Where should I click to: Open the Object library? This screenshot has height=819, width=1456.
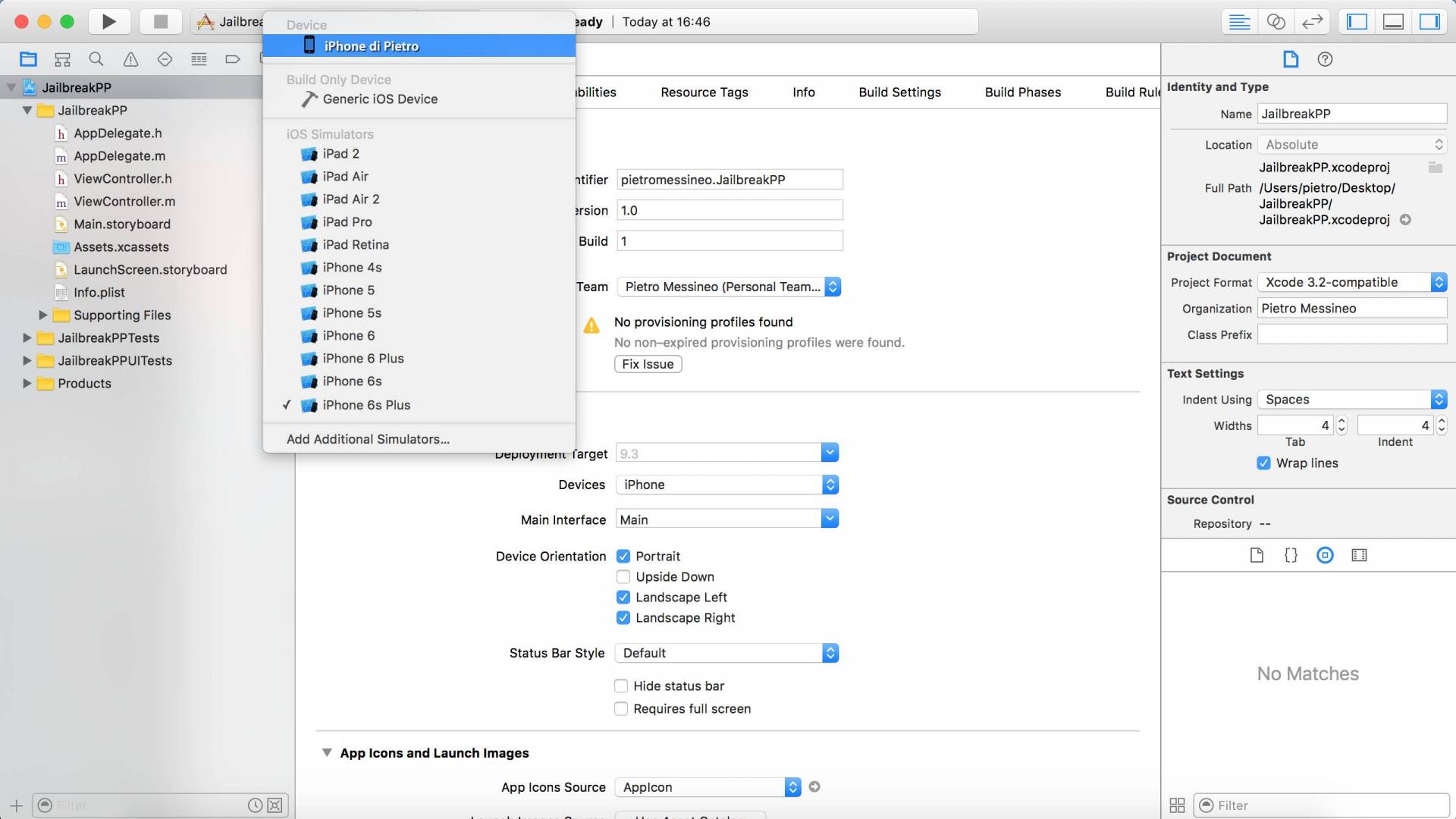[x=1325, y=555]
